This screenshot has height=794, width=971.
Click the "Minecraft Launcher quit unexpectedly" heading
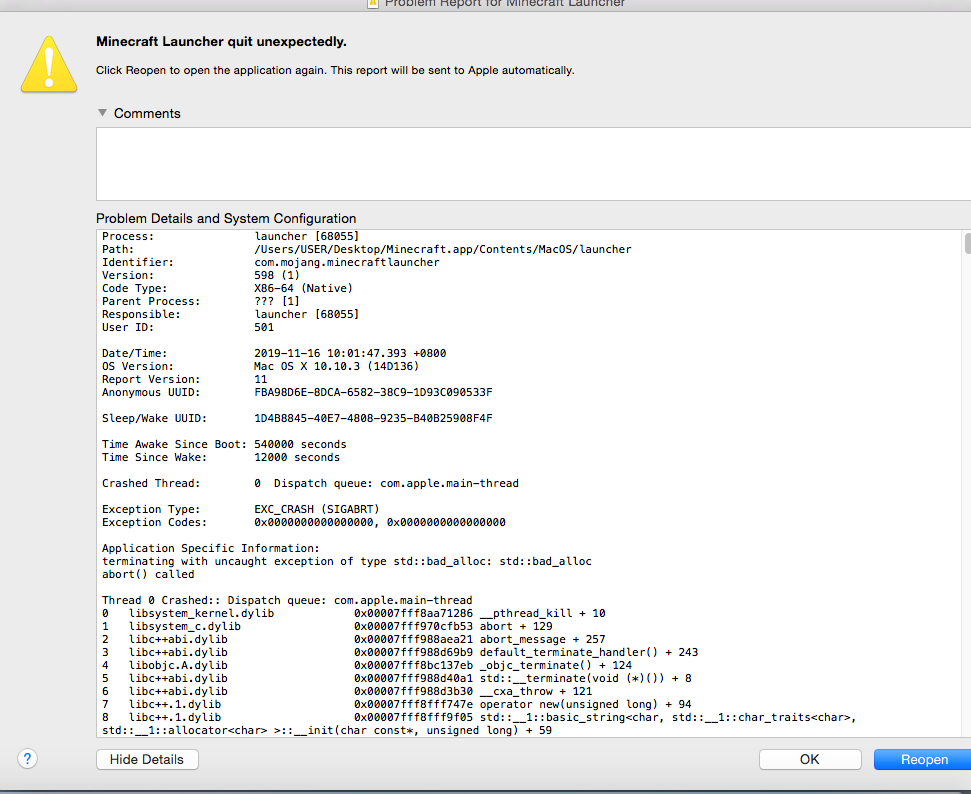point(221,41)
